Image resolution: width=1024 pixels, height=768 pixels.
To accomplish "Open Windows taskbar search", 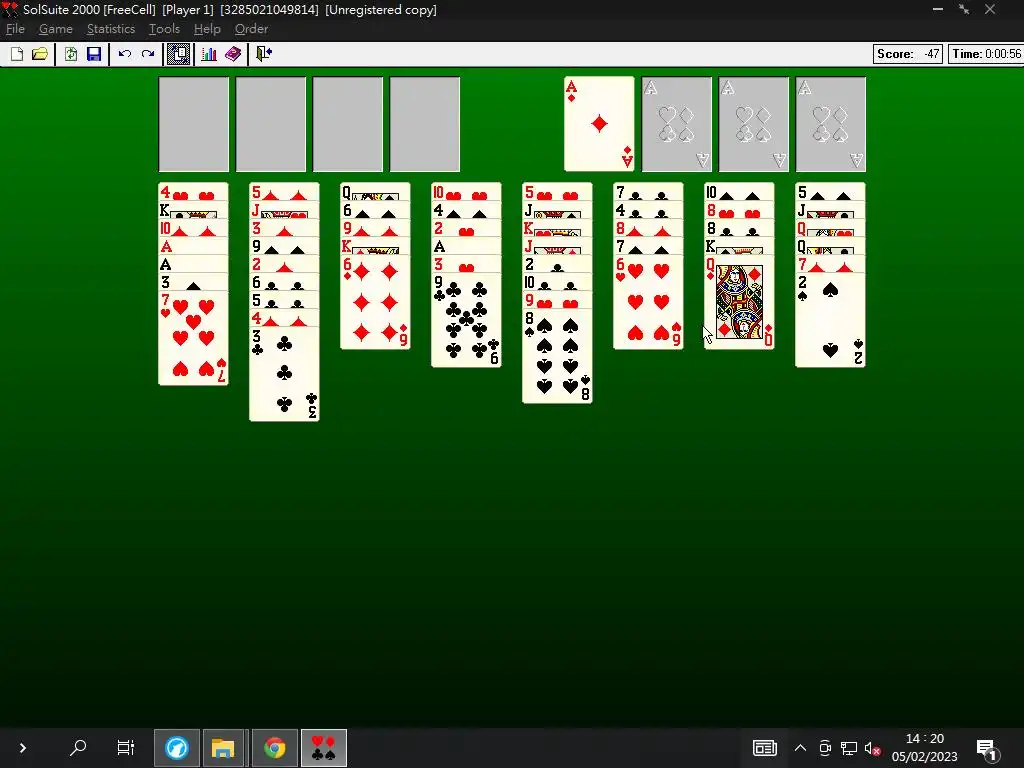I will 78,748.
